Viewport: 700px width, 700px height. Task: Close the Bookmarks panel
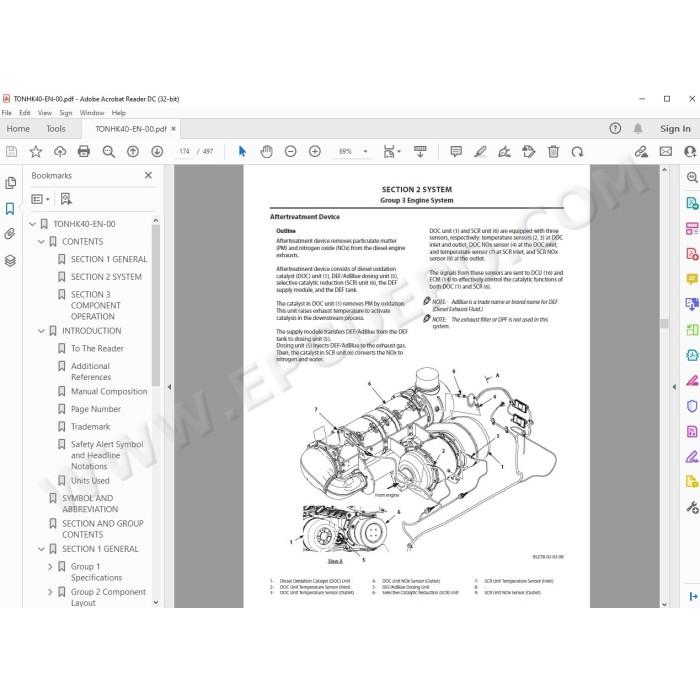click(148, 175)
